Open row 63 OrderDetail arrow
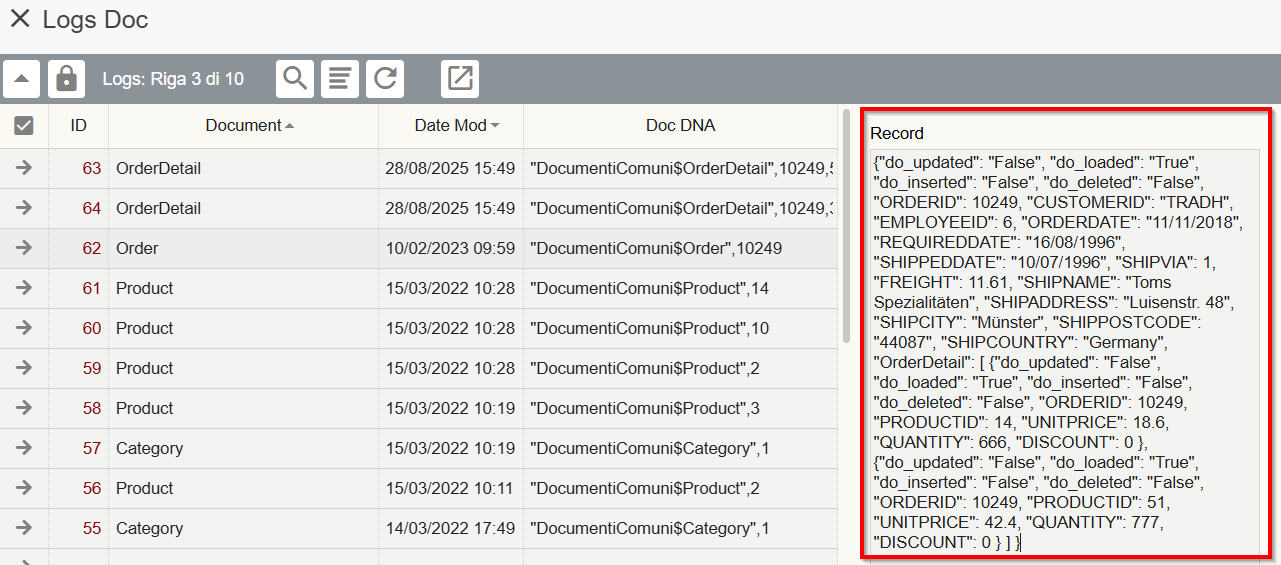 point(24,168)
